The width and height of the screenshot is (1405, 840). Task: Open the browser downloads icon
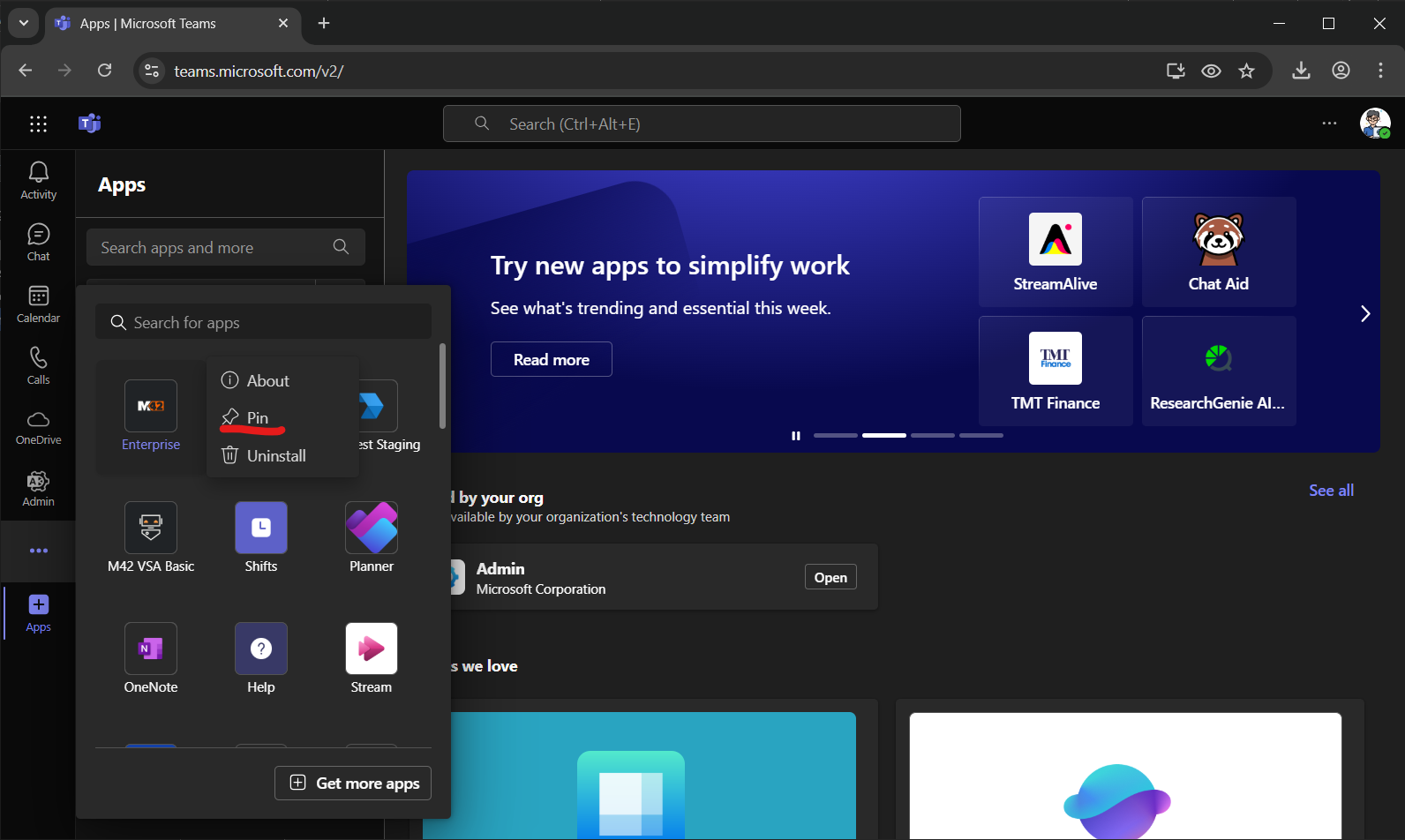1301,71
